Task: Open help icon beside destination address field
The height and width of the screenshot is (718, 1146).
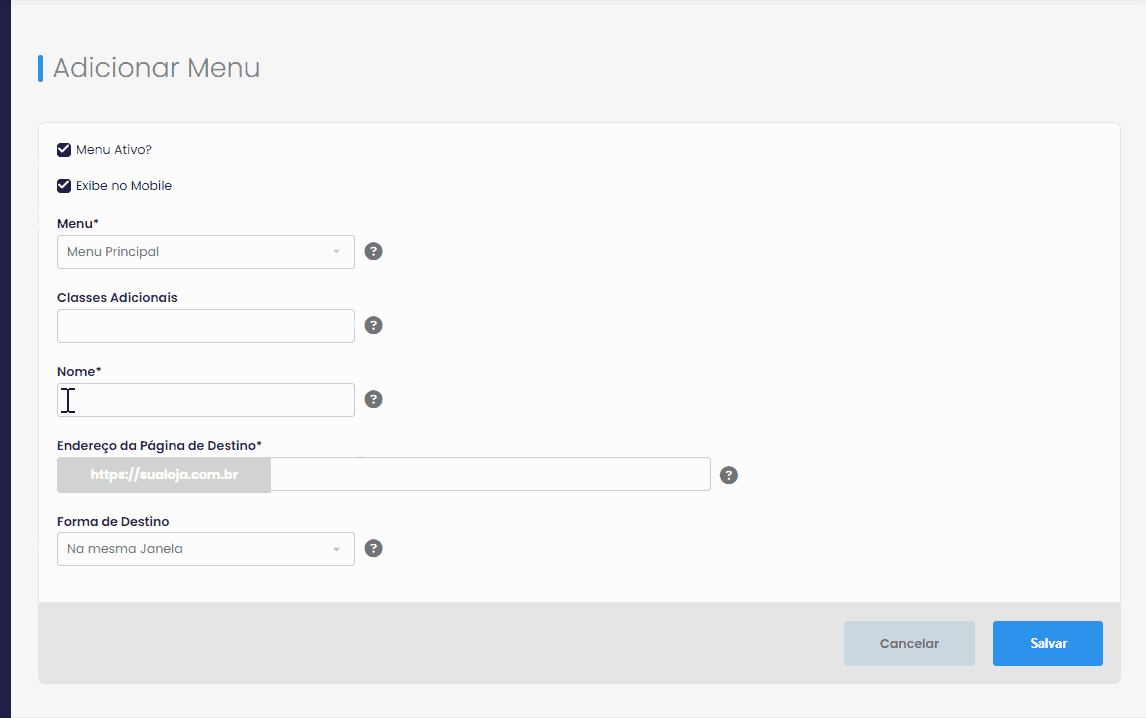Action: point(729,475)
